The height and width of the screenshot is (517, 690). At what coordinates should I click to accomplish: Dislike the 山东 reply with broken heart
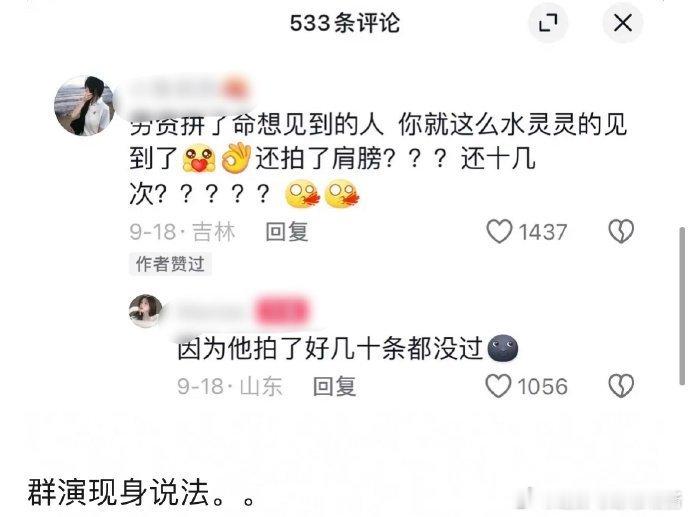(x=620, y=386)
